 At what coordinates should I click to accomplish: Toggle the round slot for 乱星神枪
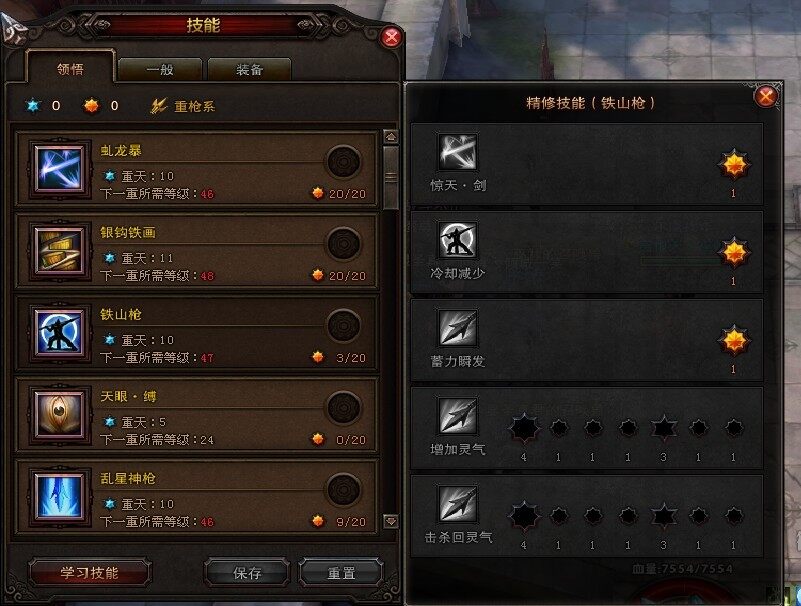click(x=343, y=490)
